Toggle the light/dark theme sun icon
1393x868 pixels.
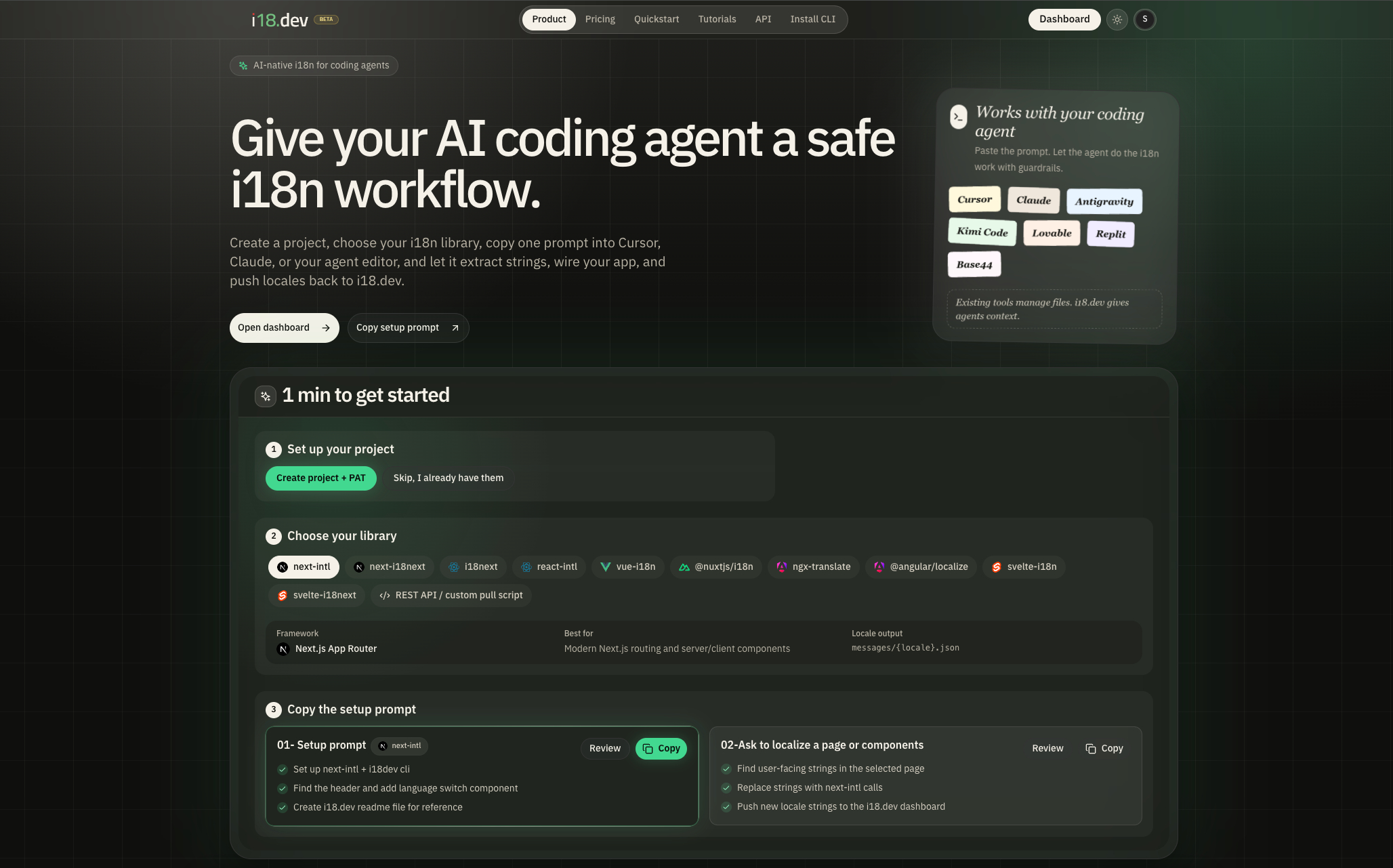click(x=1117, y=20)
